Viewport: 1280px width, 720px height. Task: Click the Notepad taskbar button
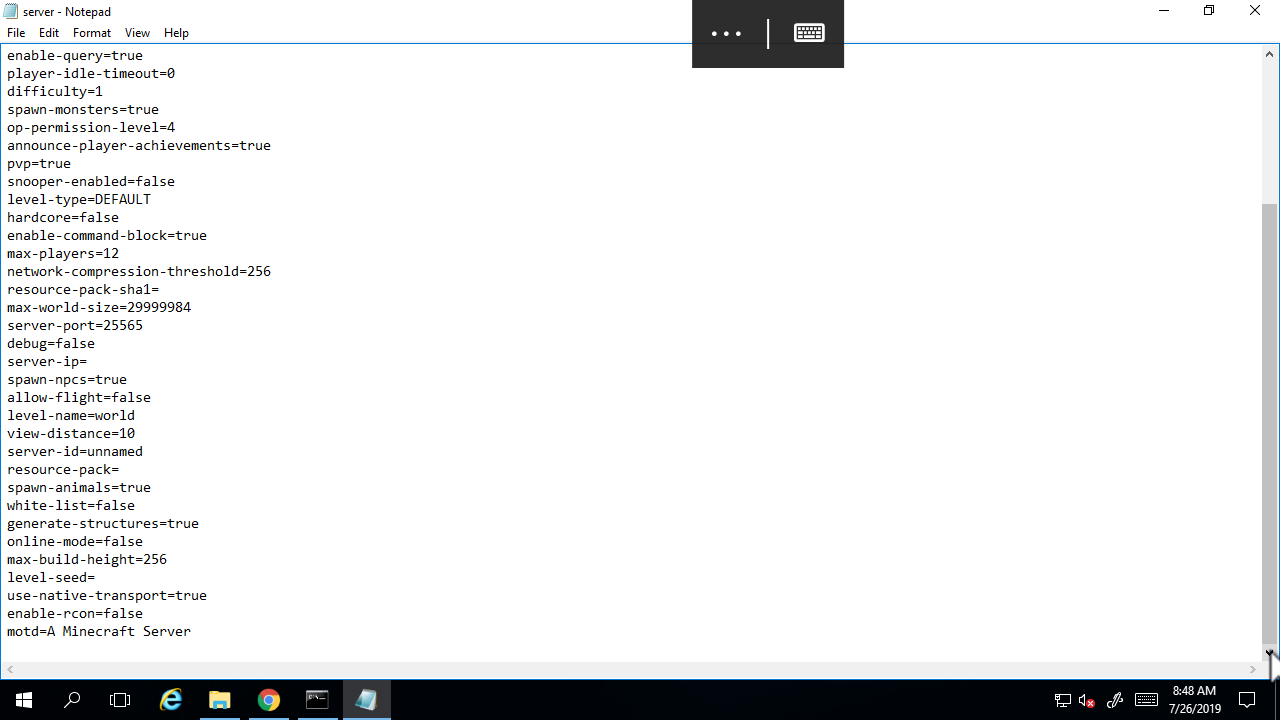(366, 700)
